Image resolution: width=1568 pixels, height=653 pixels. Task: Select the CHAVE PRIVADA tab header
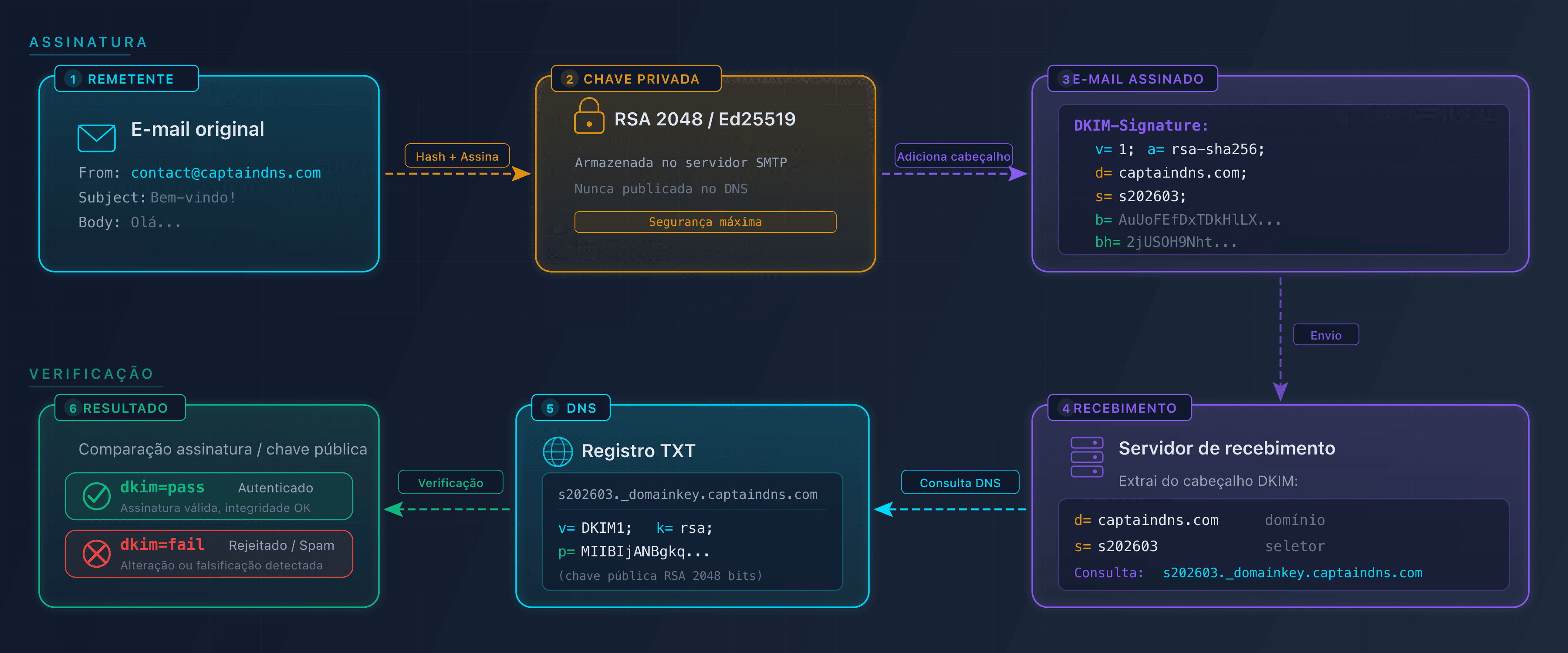tap(636, 78)
